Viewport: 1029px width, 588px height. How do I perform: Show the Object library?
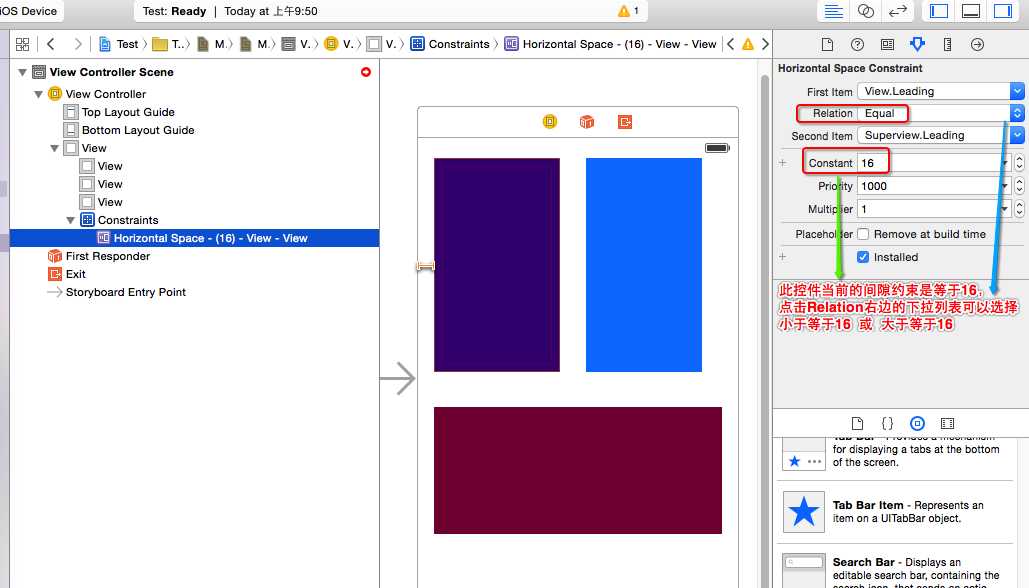coord(917,423)
